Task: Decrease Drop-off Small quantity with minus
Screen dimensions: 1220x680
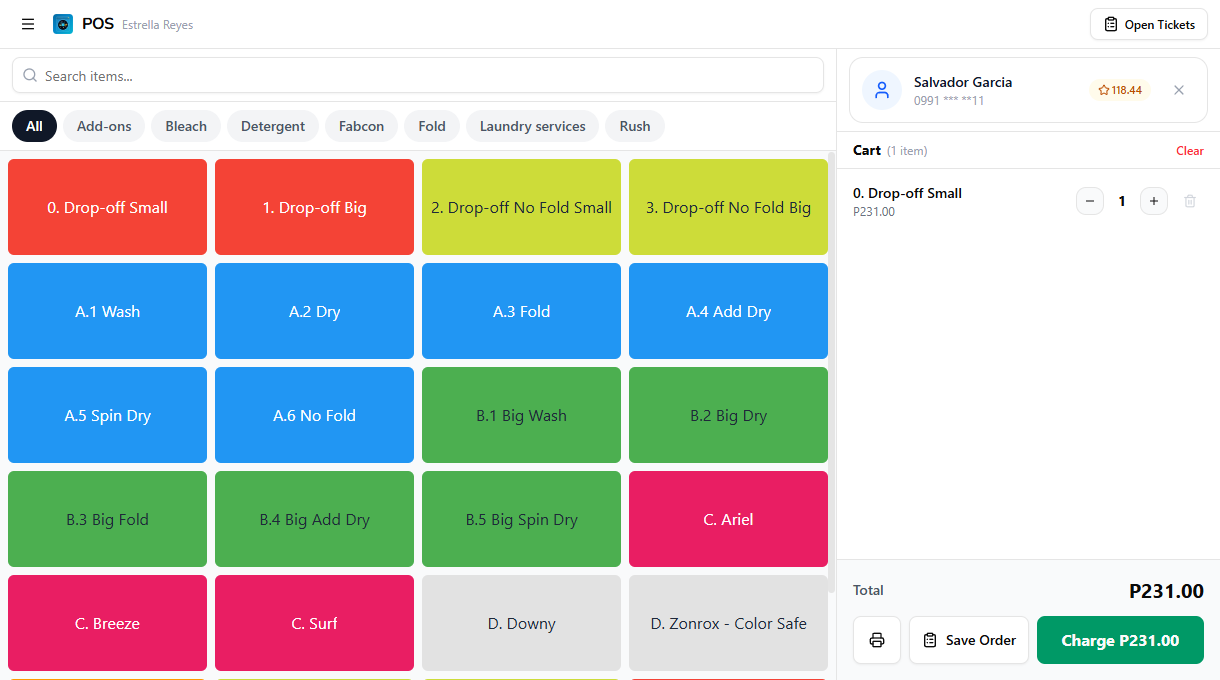Action: (1090, 201)
